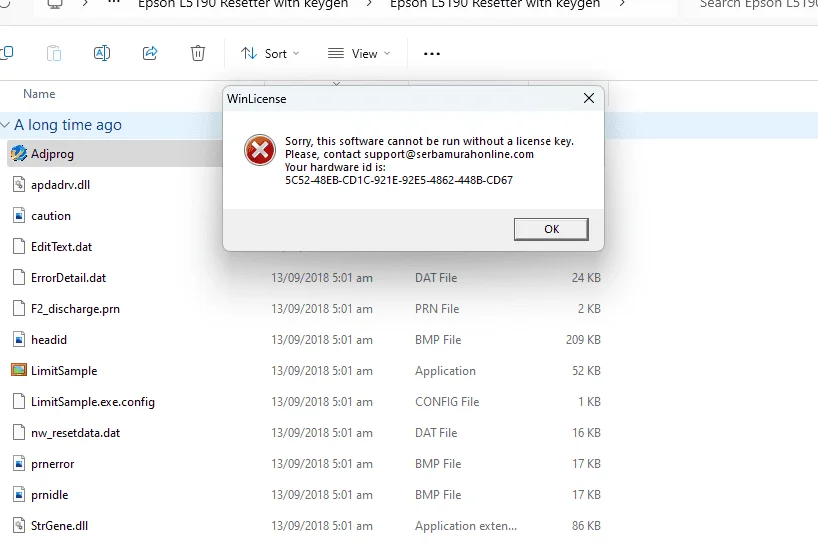Click the hardware id text in dialog

click(399, 180)
